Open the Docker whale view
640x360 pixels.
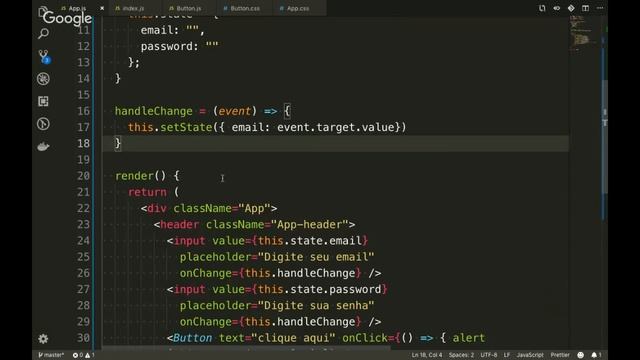[43, 147]
